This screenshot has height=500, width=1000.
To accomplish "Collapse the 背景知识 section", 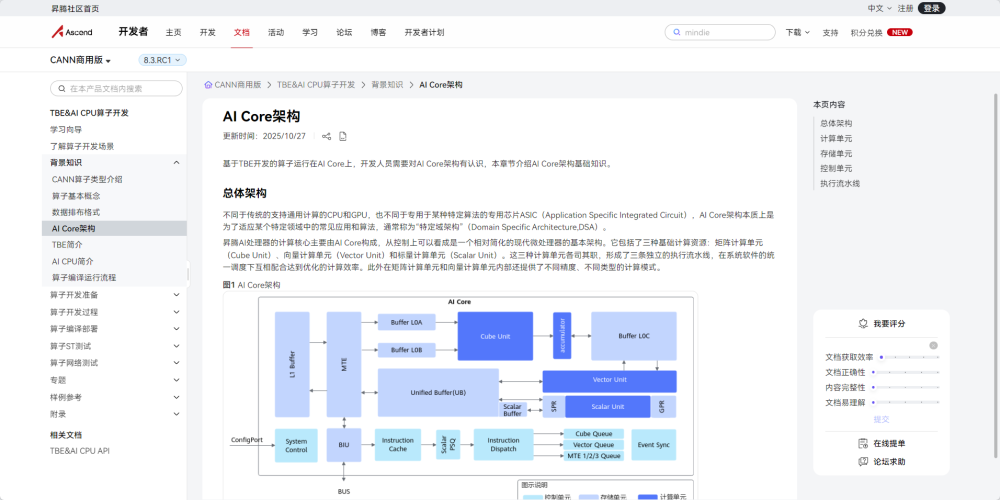I will click(x=115, y=163).
